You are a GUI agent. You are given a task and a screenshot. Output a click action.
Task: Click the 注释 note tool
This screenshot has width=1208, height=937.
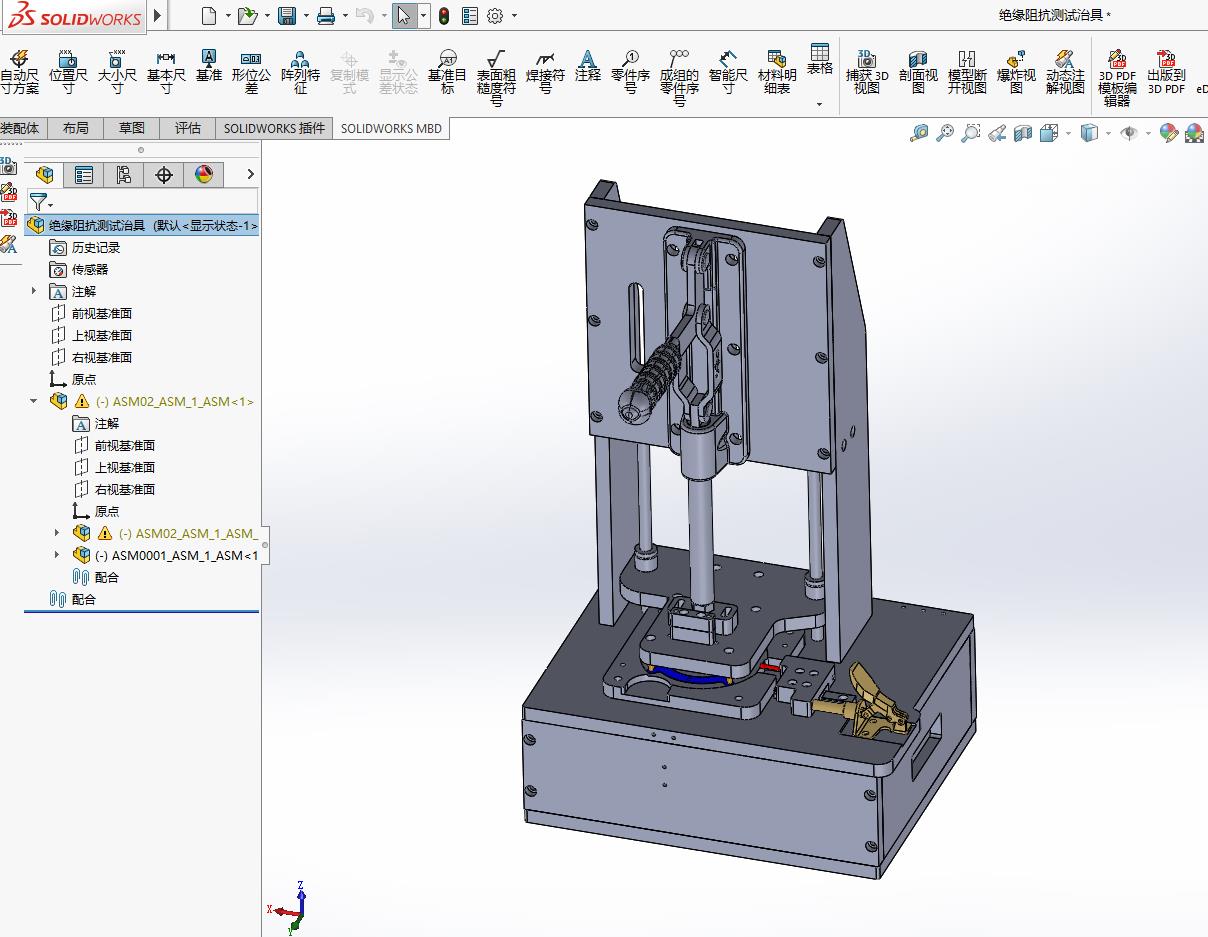(588, 66)
